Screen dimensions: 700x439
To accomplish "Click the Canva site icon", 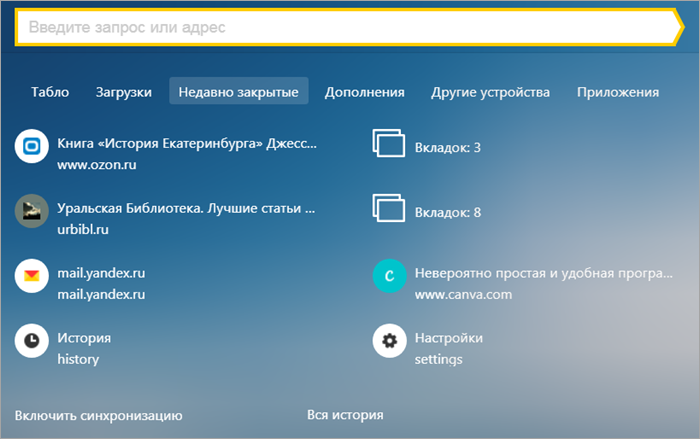I will [x=390, y=276].
